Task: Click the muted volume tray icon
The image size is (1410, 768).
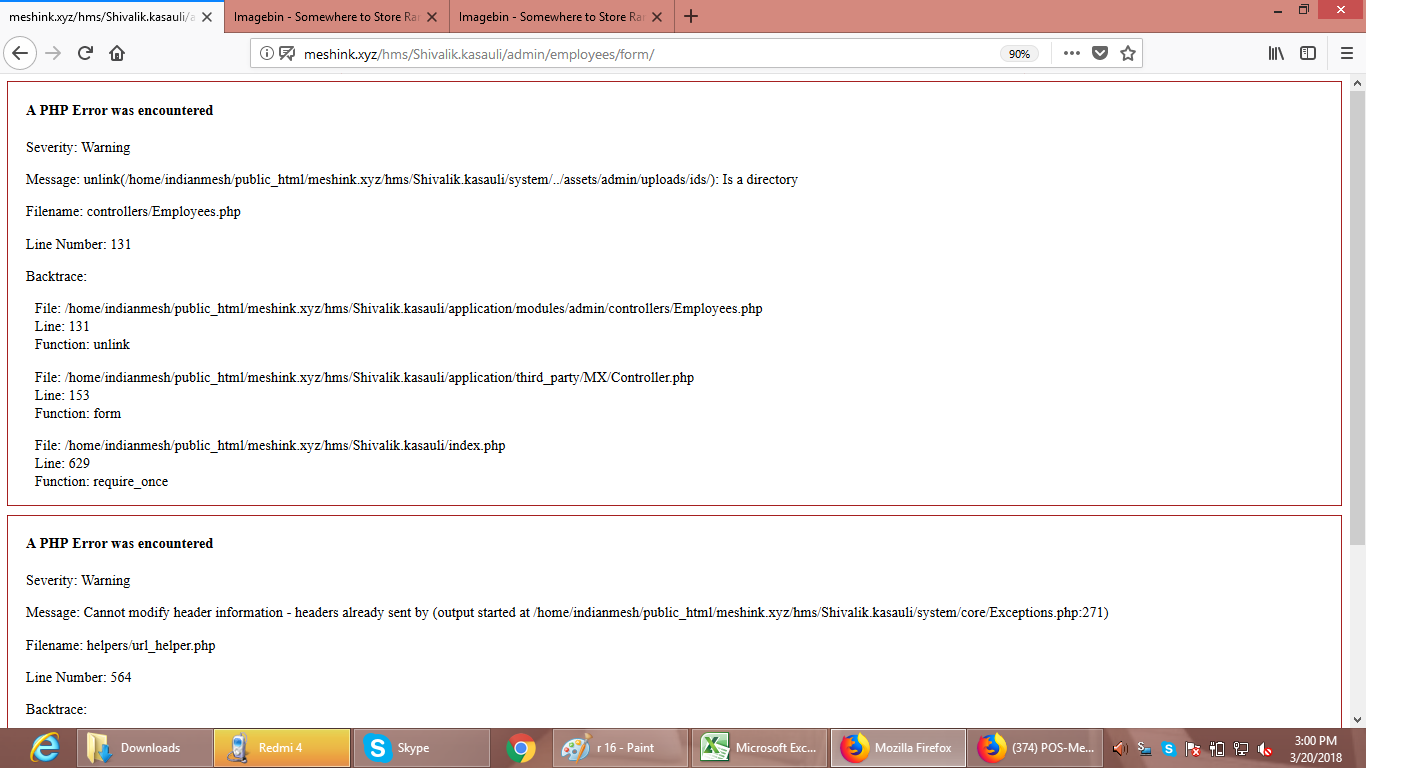Action: pyautogui.click(x=1264, y=748)
